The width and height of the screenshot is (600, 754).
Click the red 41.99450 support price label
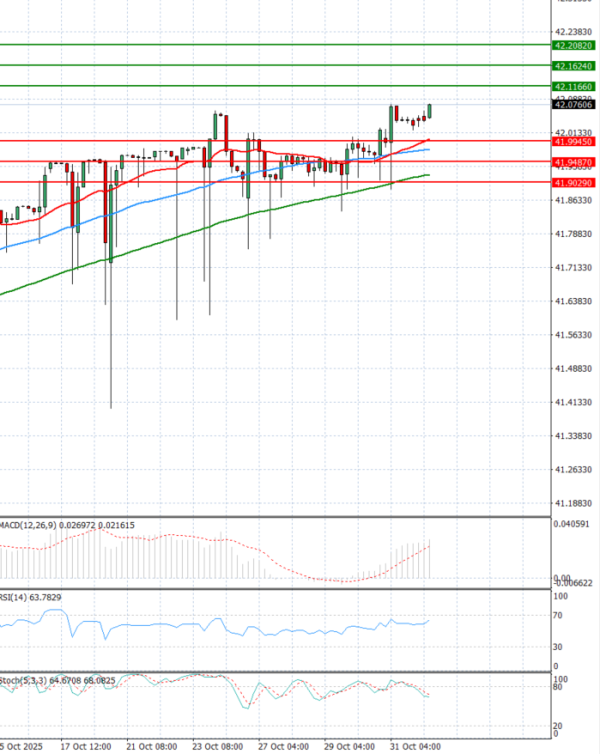(x=573, y=142)
